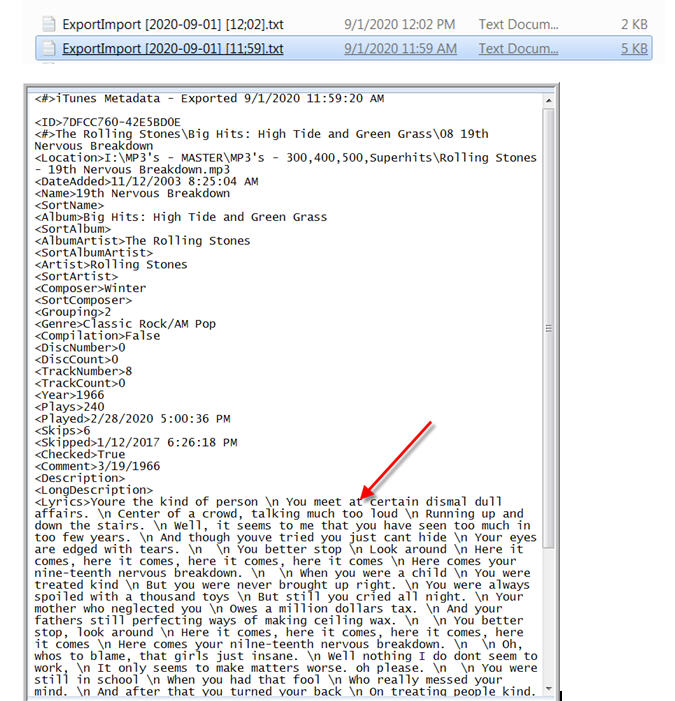675x701 pixels.
Task: Select file icon for ExportImport [11;59].txt
Action: pos(48,48)
